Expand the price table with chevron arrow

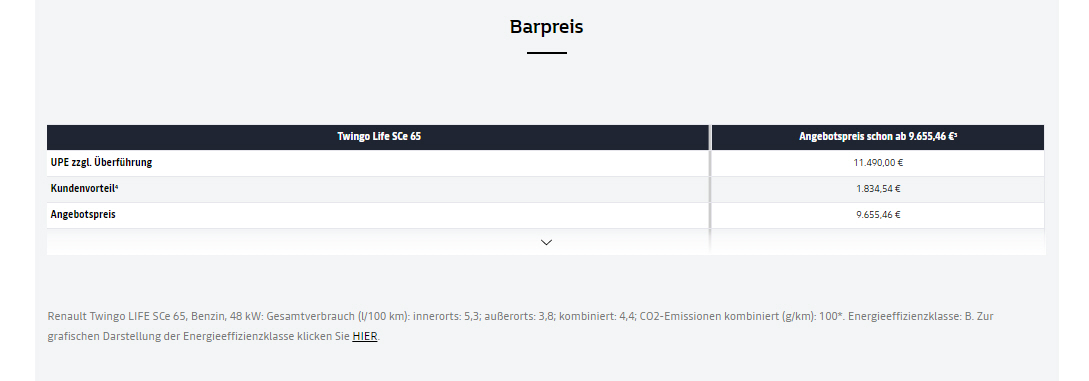click(x=546, y=242)
